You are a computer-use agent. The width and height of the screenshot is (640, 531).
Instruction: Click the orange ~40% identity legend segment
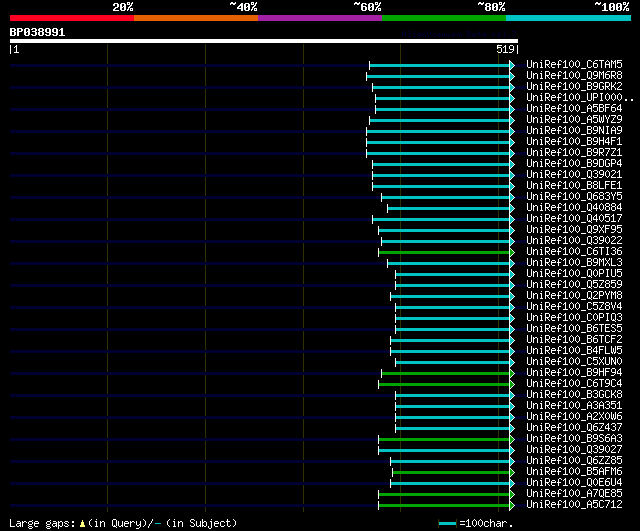196,18
